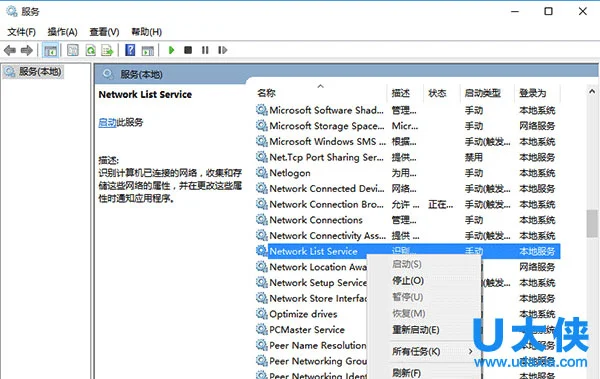Click the Back arrow toolbar icon
Image resolution: width=600 pixels, height=379 pixels.
[x=10, y=50]
